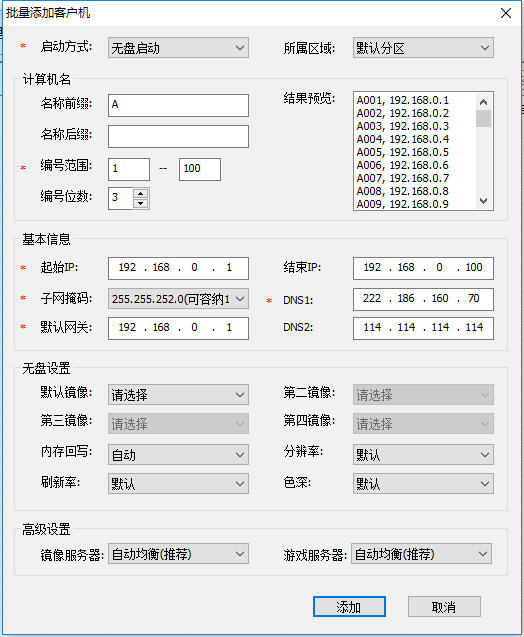Open the 内存回写 dropdown
This screenshot has height=637, width=524.
click(x=178, y=454)
